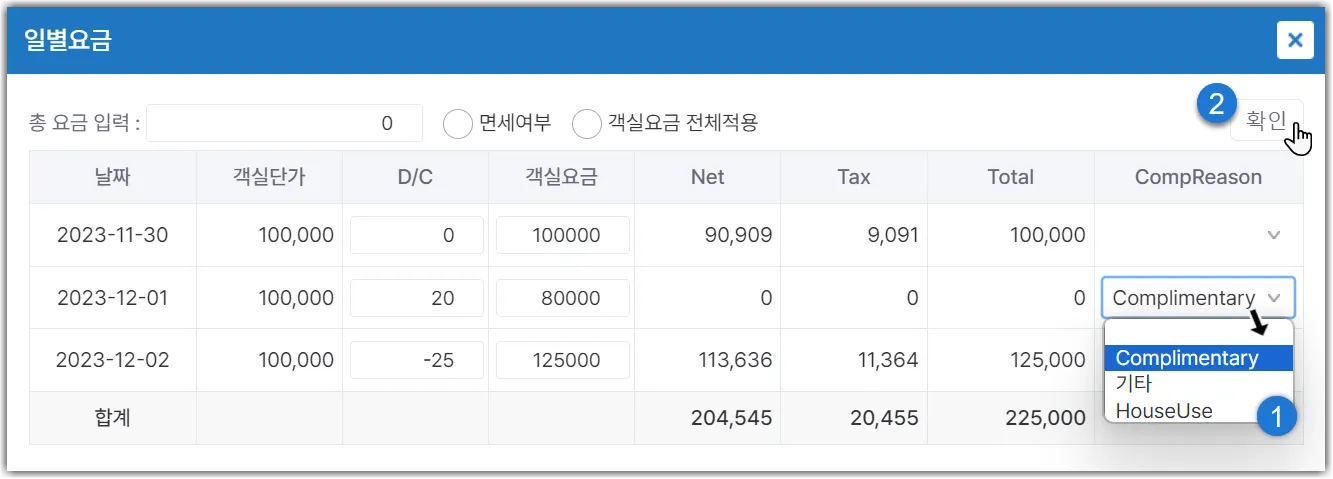Image resolution: width=1333 pixels, height=479 pixels.
Task: Select Complimentary from the dropdown list
Action: click(x=1187, y=358)
